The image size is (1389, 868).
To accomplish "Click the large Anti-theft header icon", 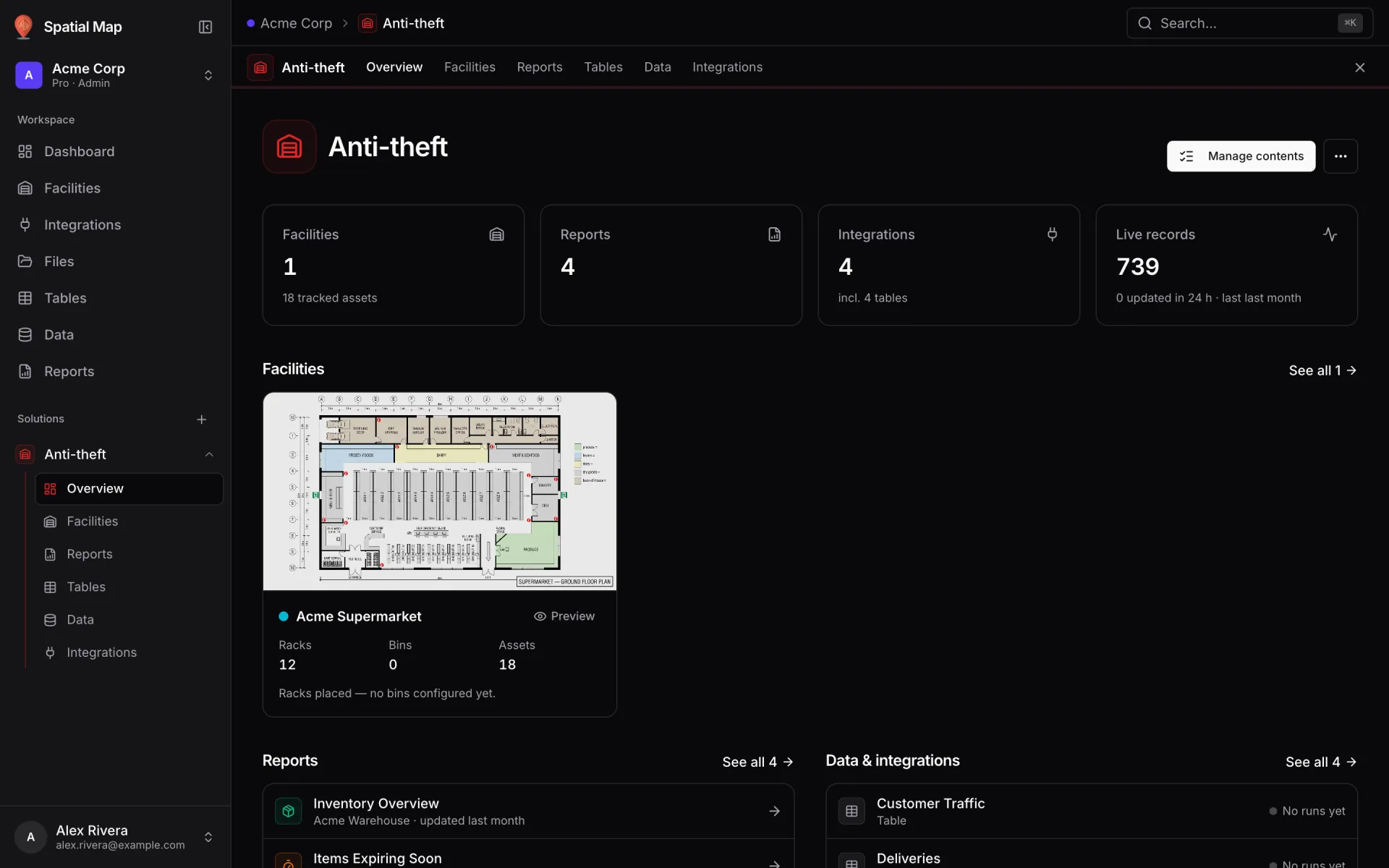I will coord(289,147).
